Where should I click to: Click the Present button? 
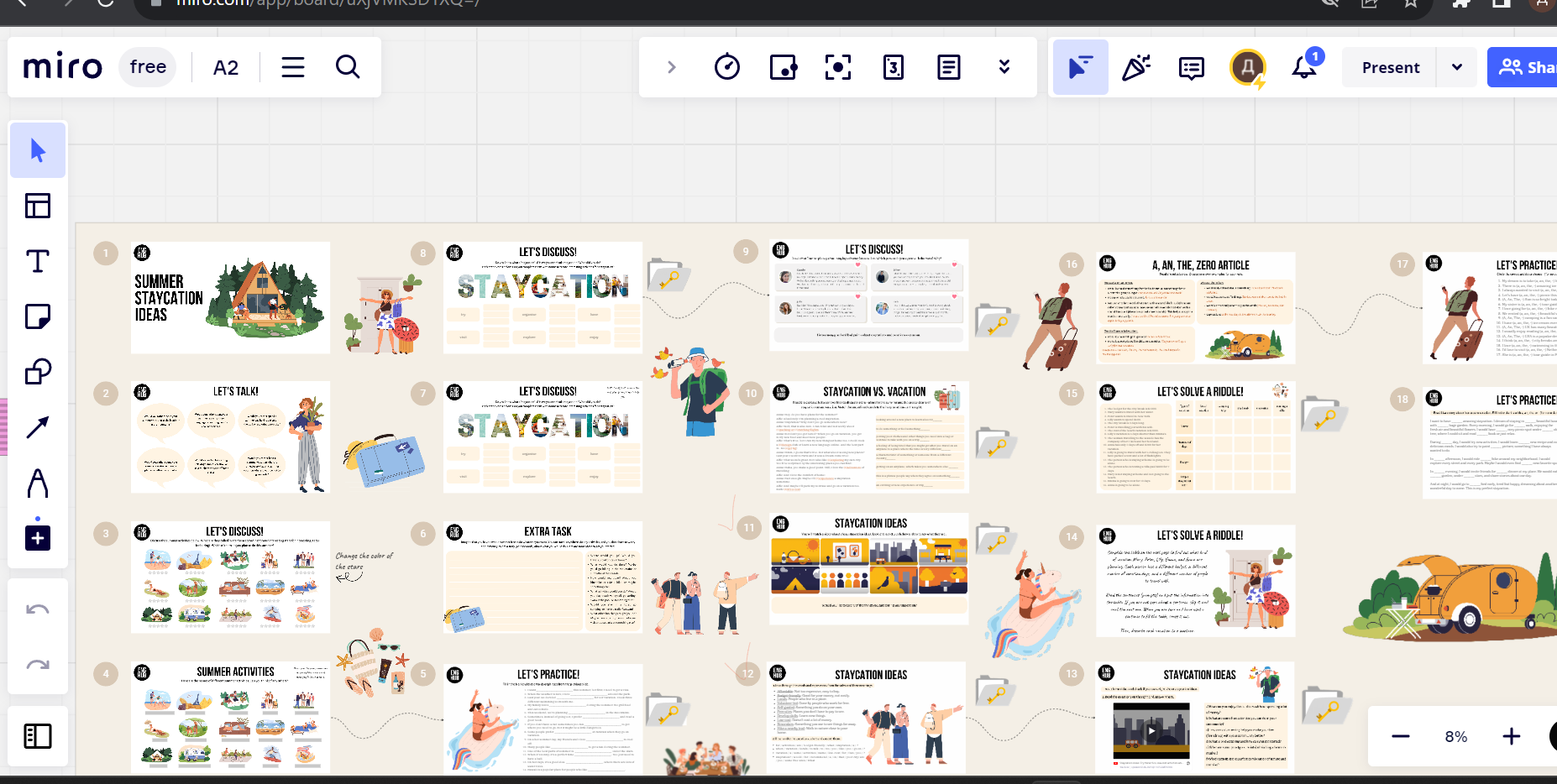click(x=1391, y=67)
